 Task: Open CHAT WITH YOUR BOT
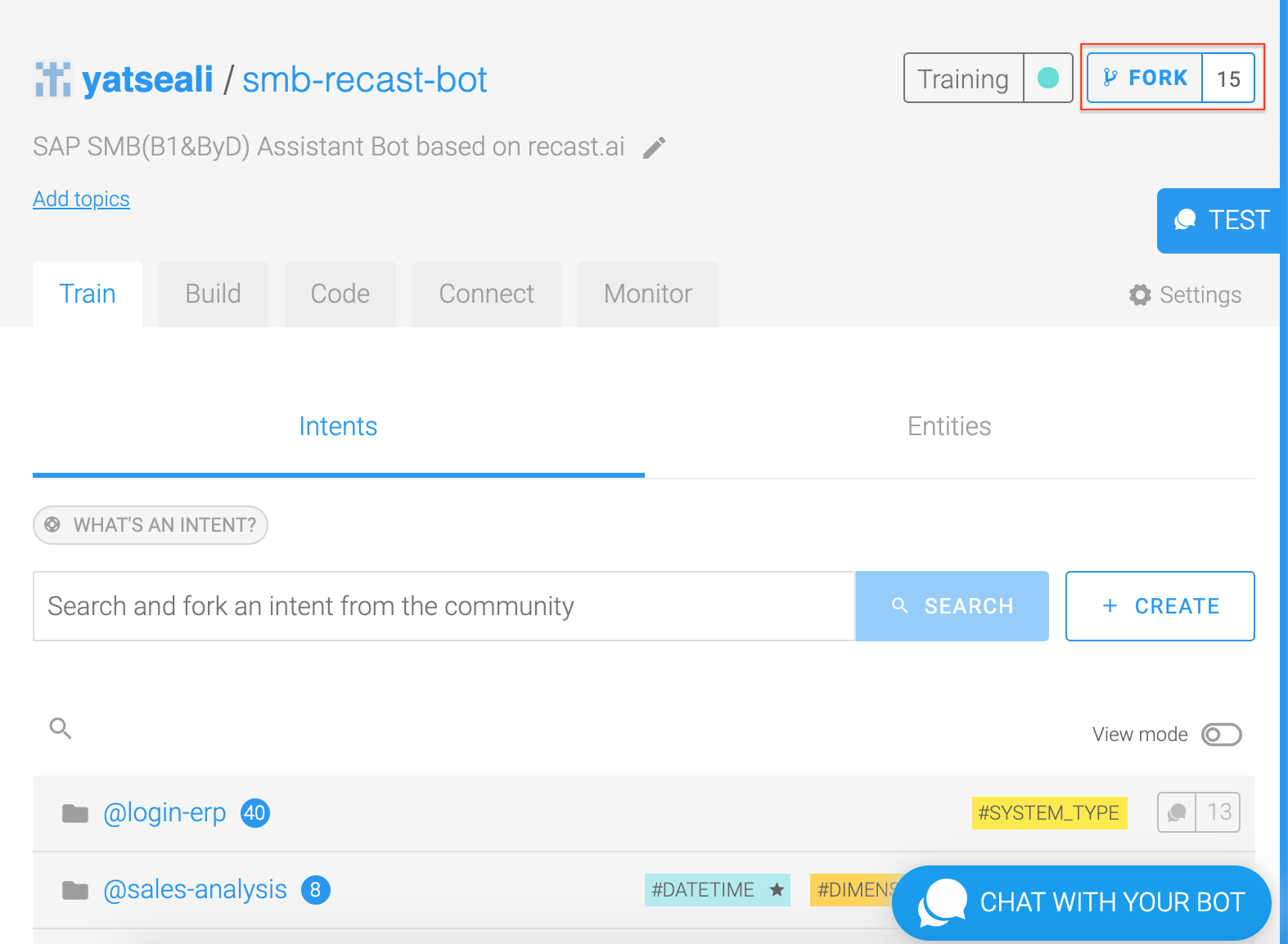pyautogui.click(x=1082, y=902)
